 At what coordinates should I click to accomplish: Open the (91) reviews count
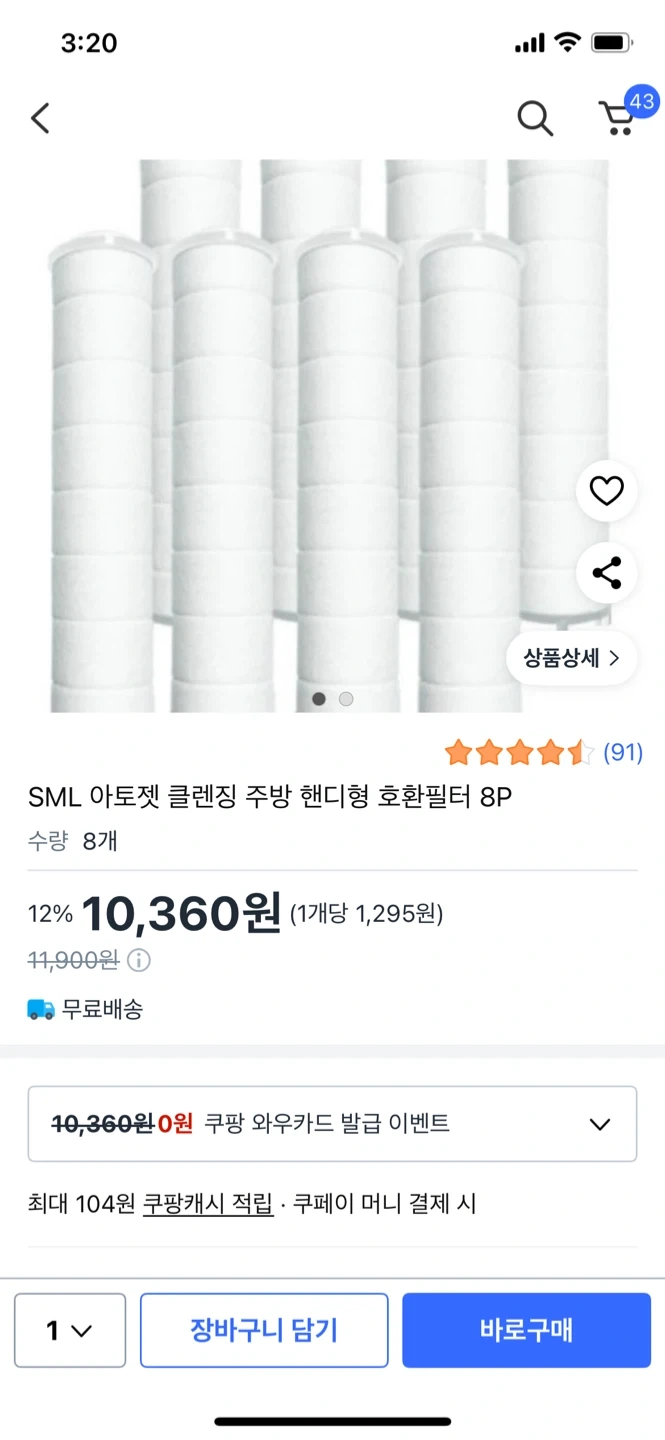pyautogui.click(x=623, y=752)
